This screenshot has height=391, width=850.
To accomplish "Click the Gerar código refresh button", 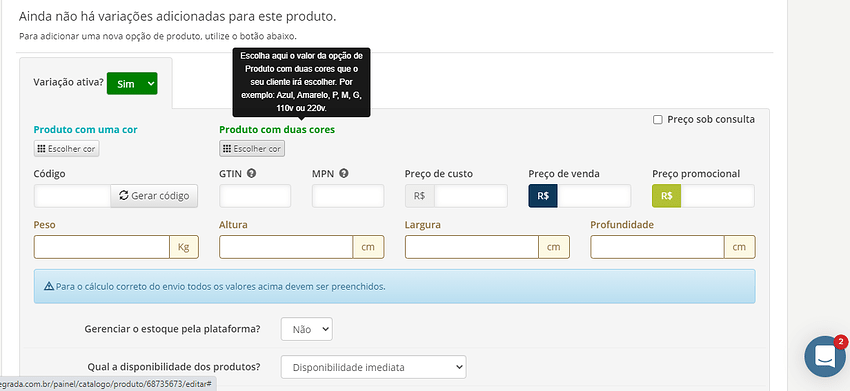I will click(154, 196).
